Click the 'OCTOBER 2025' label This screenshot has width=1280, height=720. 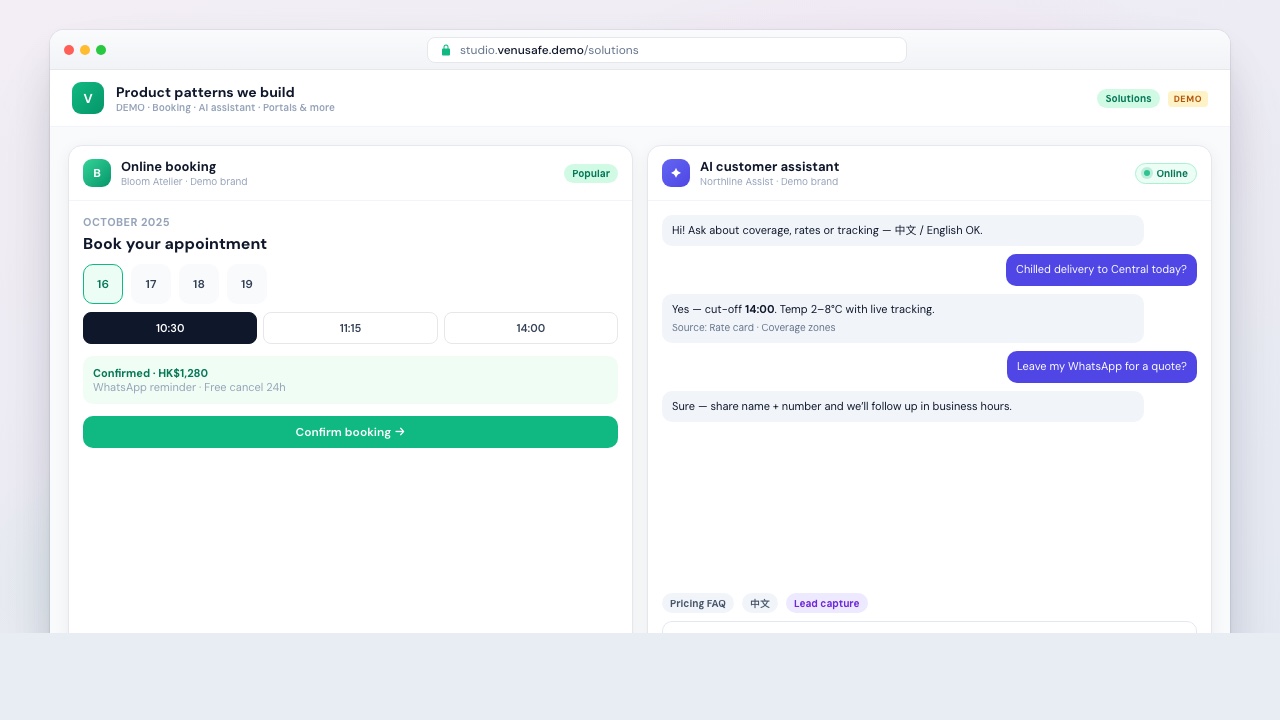pos(126,222)
